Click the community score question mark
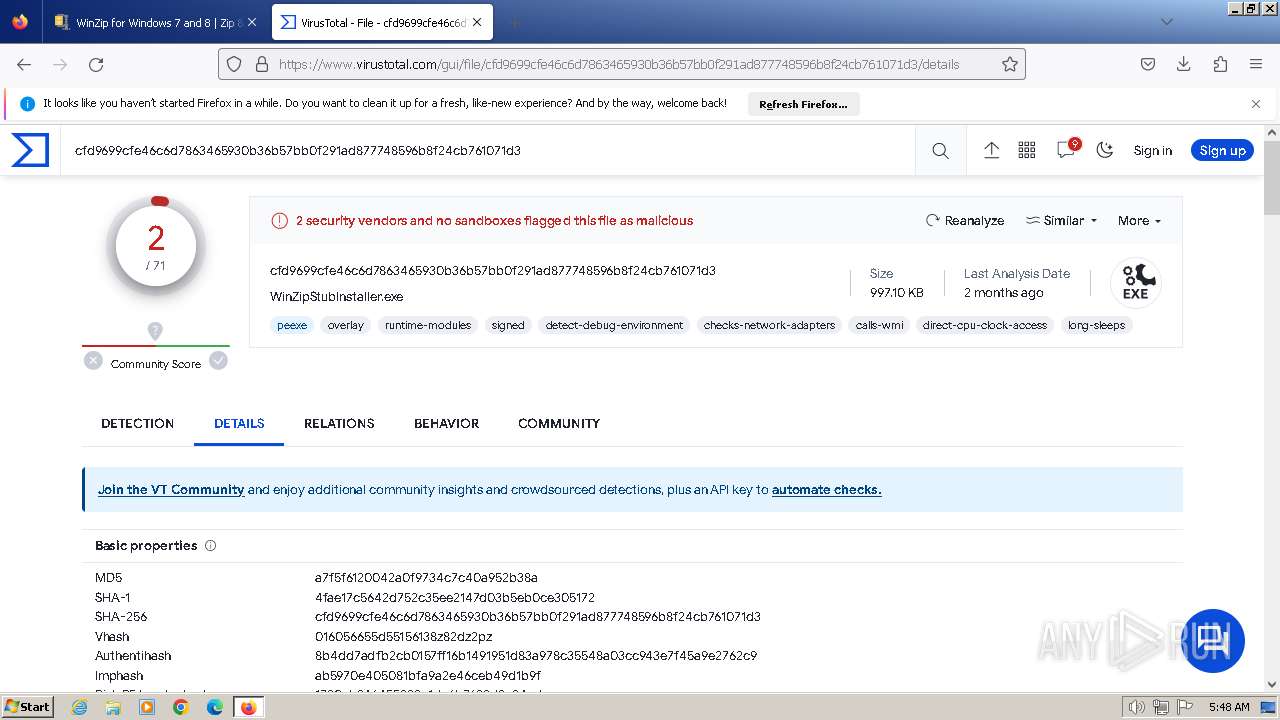The image size is (1280, 720). (155, 331)
